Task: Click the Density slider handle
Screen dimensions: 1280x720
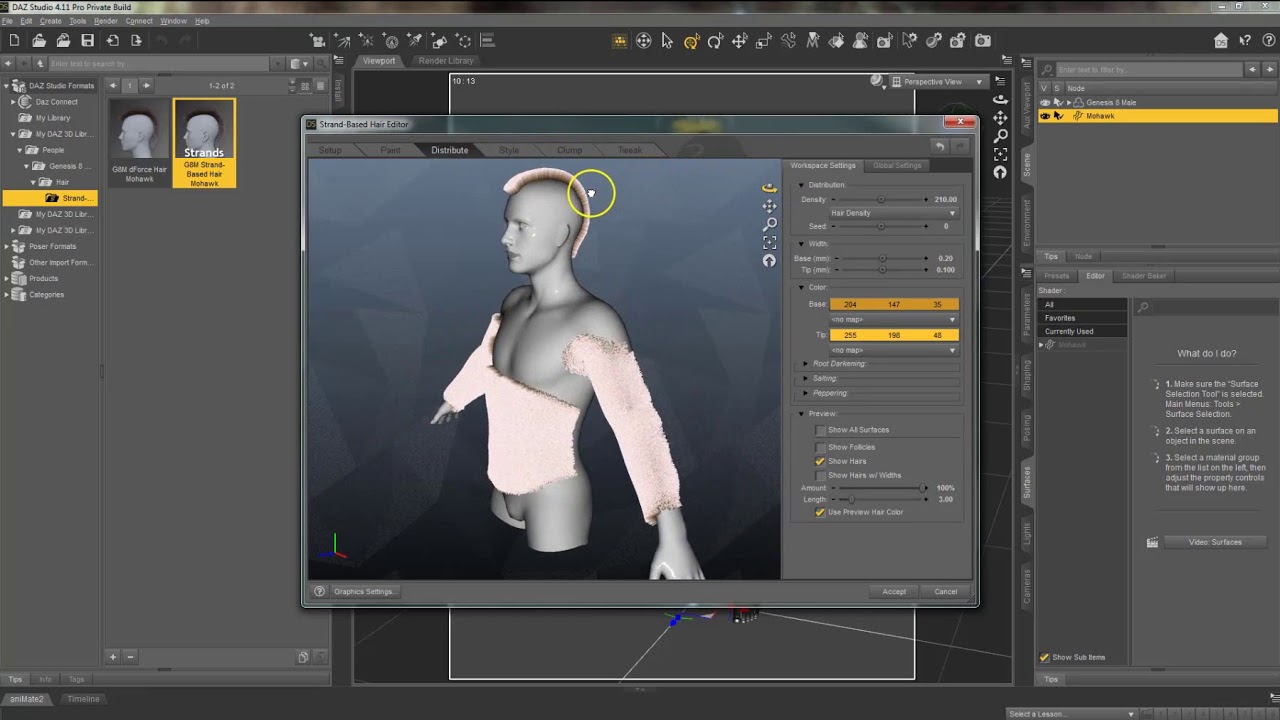Action: [x=881, y=200]
